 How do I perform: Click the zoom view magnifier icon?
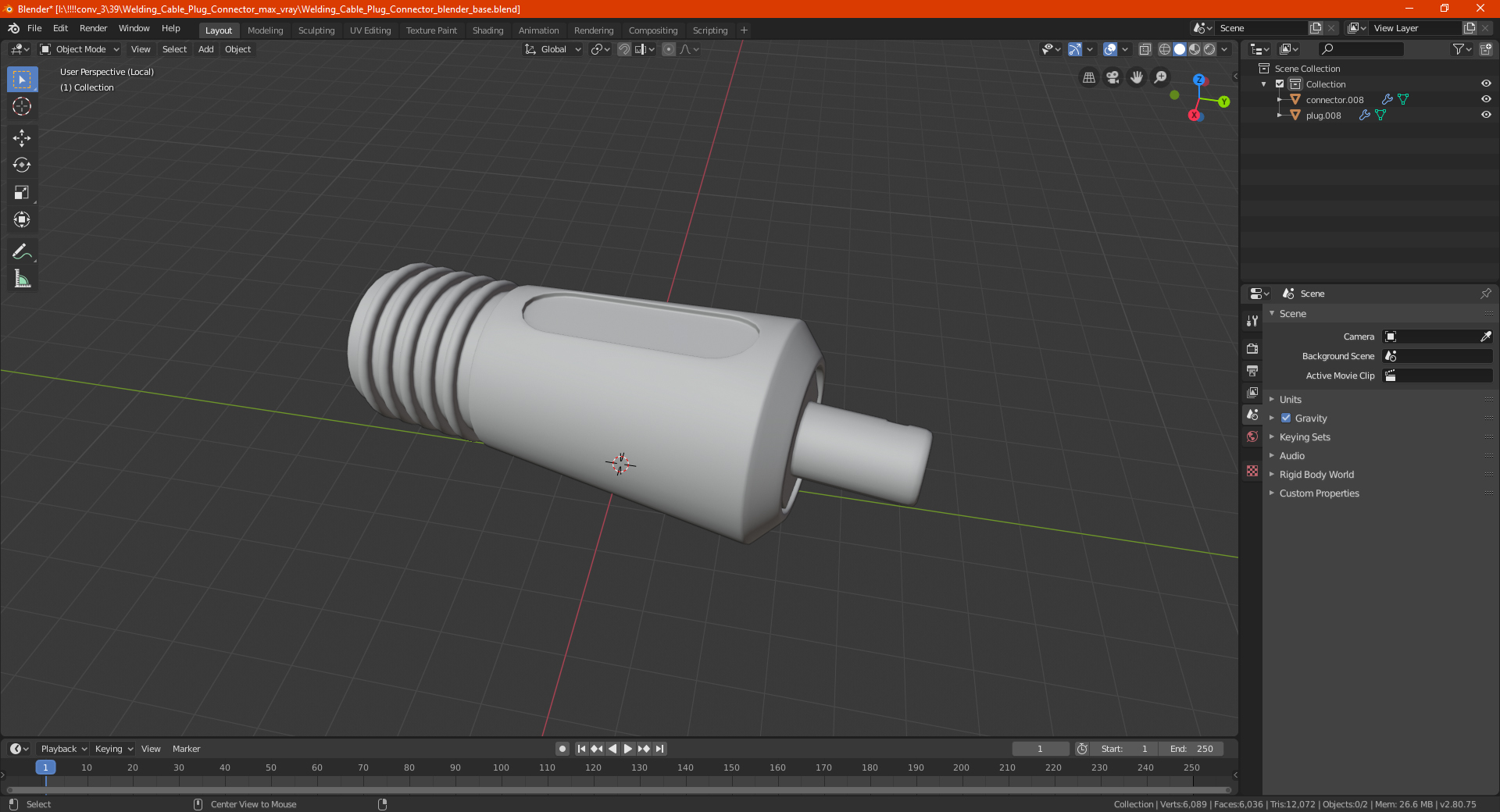1161,77
